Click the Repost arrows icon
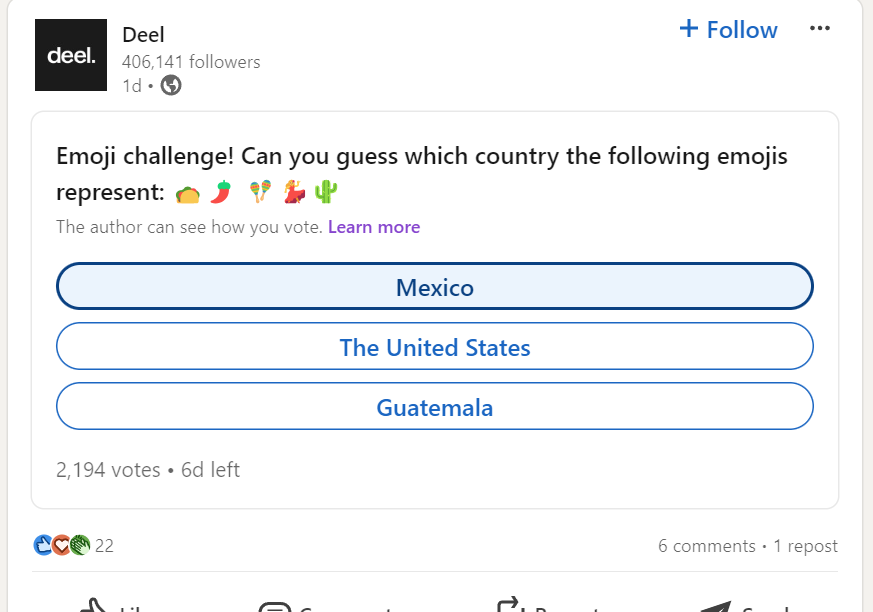 pos(509,605)
